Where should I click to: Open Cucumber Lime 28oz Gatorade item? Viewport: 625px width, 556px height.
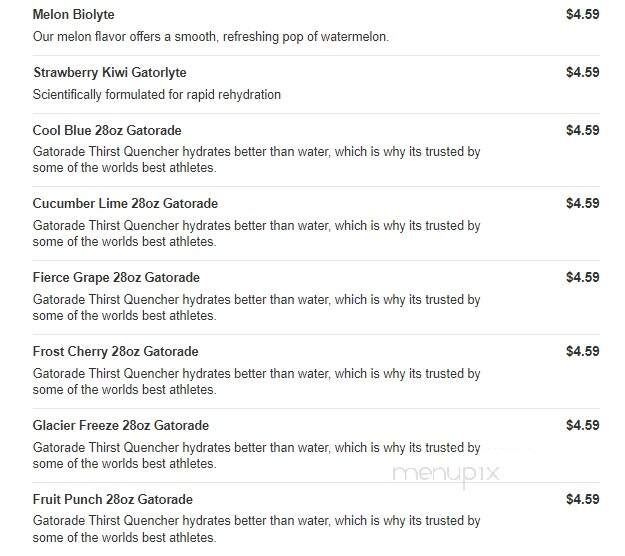(125, 203)
